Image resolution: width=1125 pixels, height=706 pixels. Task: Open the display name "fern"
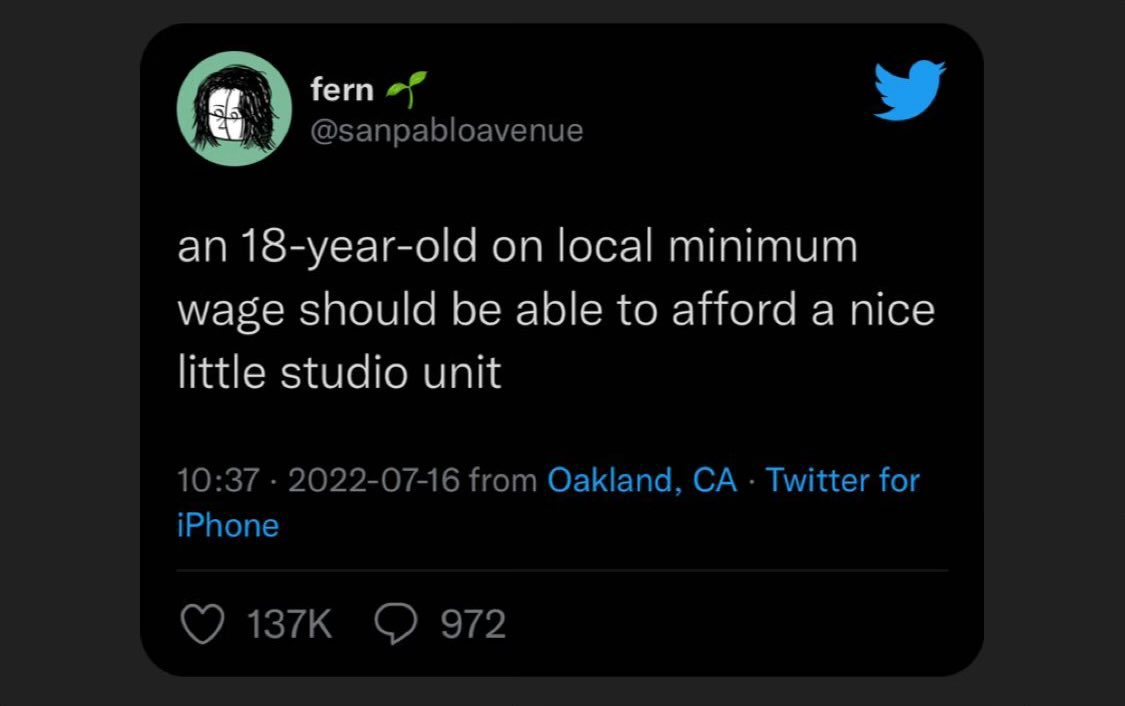342,90
